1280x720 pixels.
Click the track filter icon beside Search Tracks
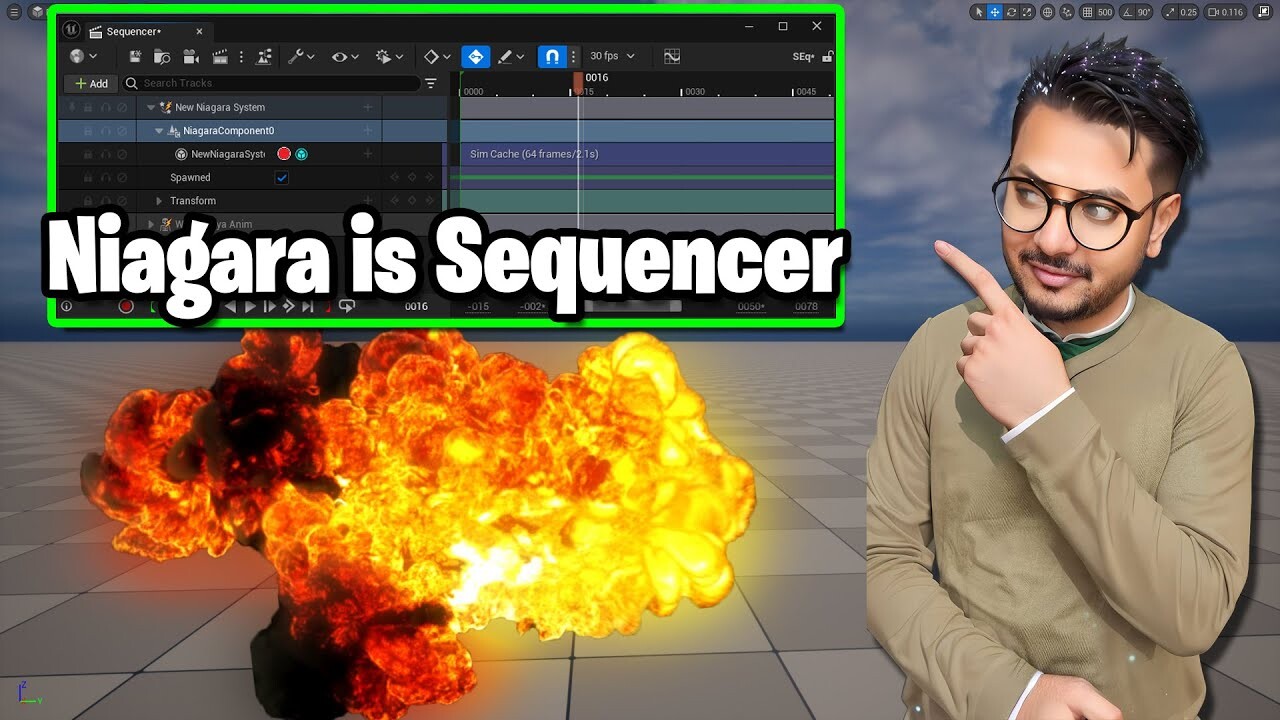point(430,83)
